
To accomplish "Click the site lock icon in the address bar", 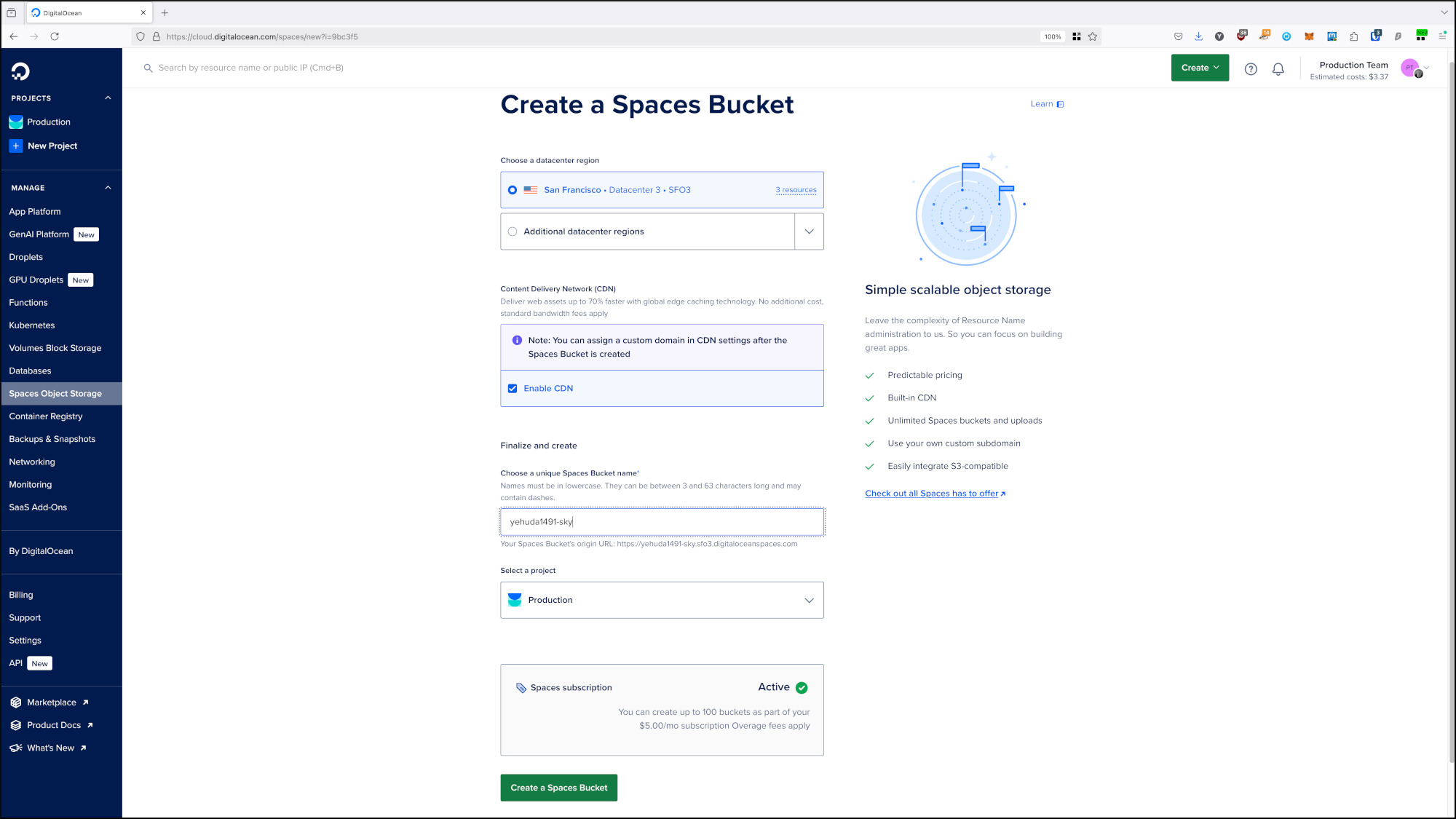I will (156, 36).
